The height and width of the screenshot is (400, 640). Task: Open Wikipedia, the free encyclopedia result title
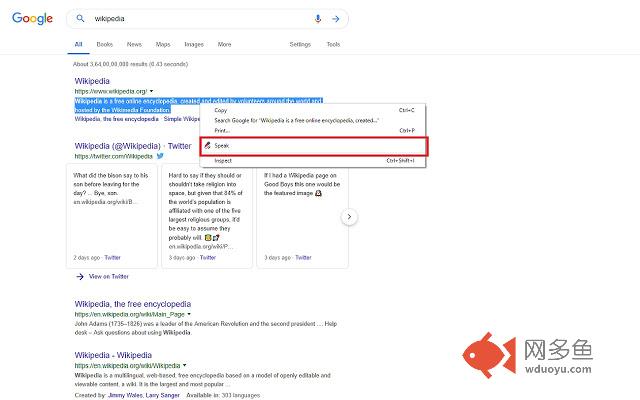tap(133, 304)
